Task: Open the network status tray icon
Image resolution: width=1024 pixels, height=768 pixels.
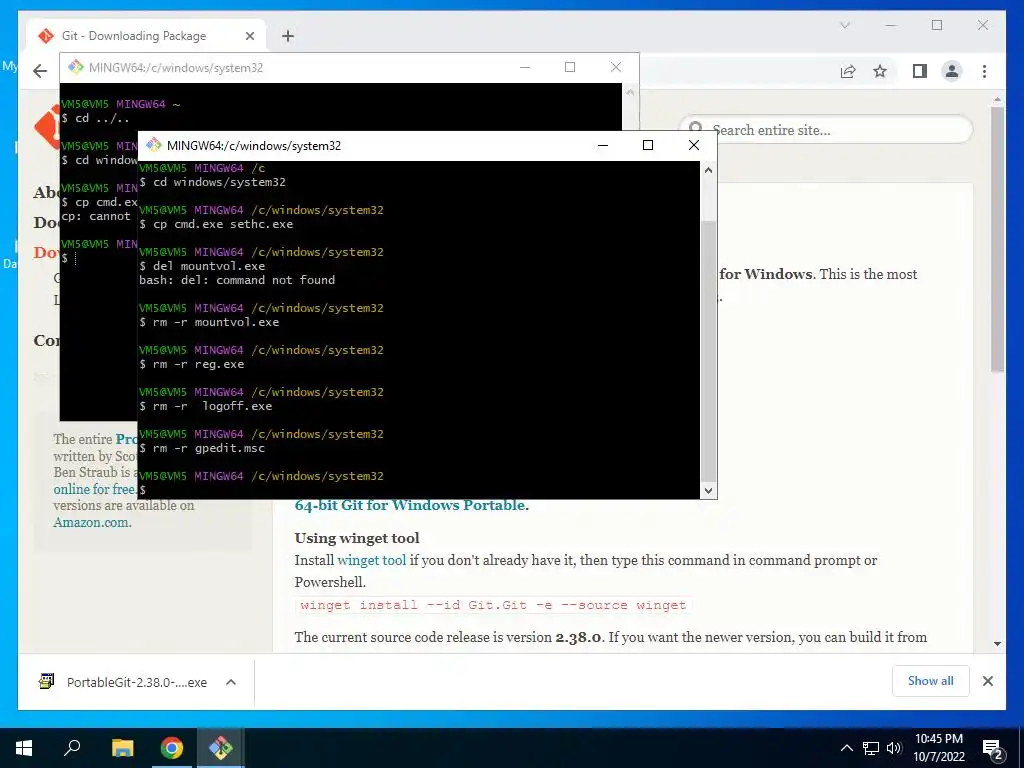Action: click(x=871, y=748)
